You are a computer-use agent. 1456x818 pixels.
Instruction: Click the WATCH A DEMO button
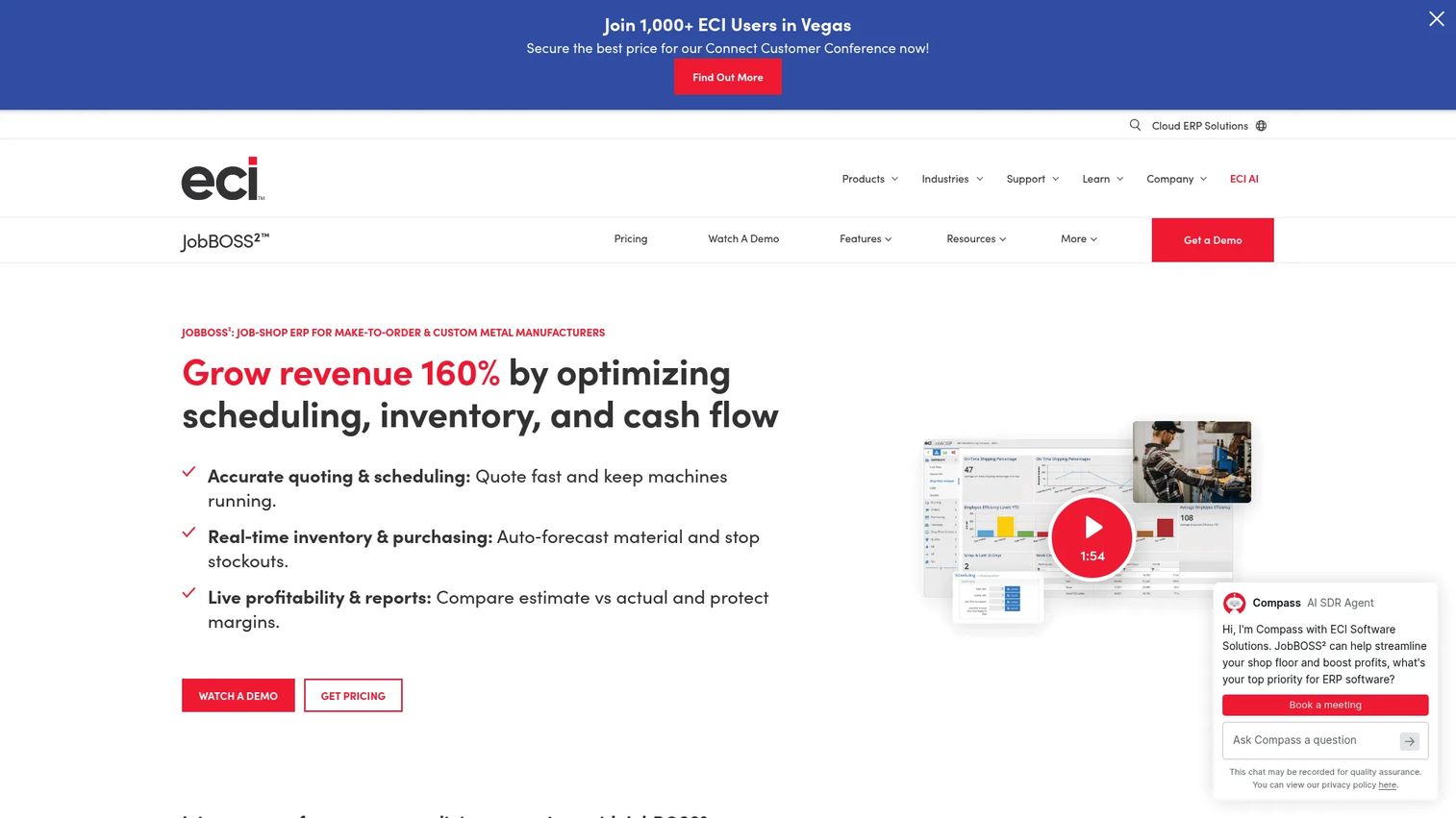click(238, 696)
